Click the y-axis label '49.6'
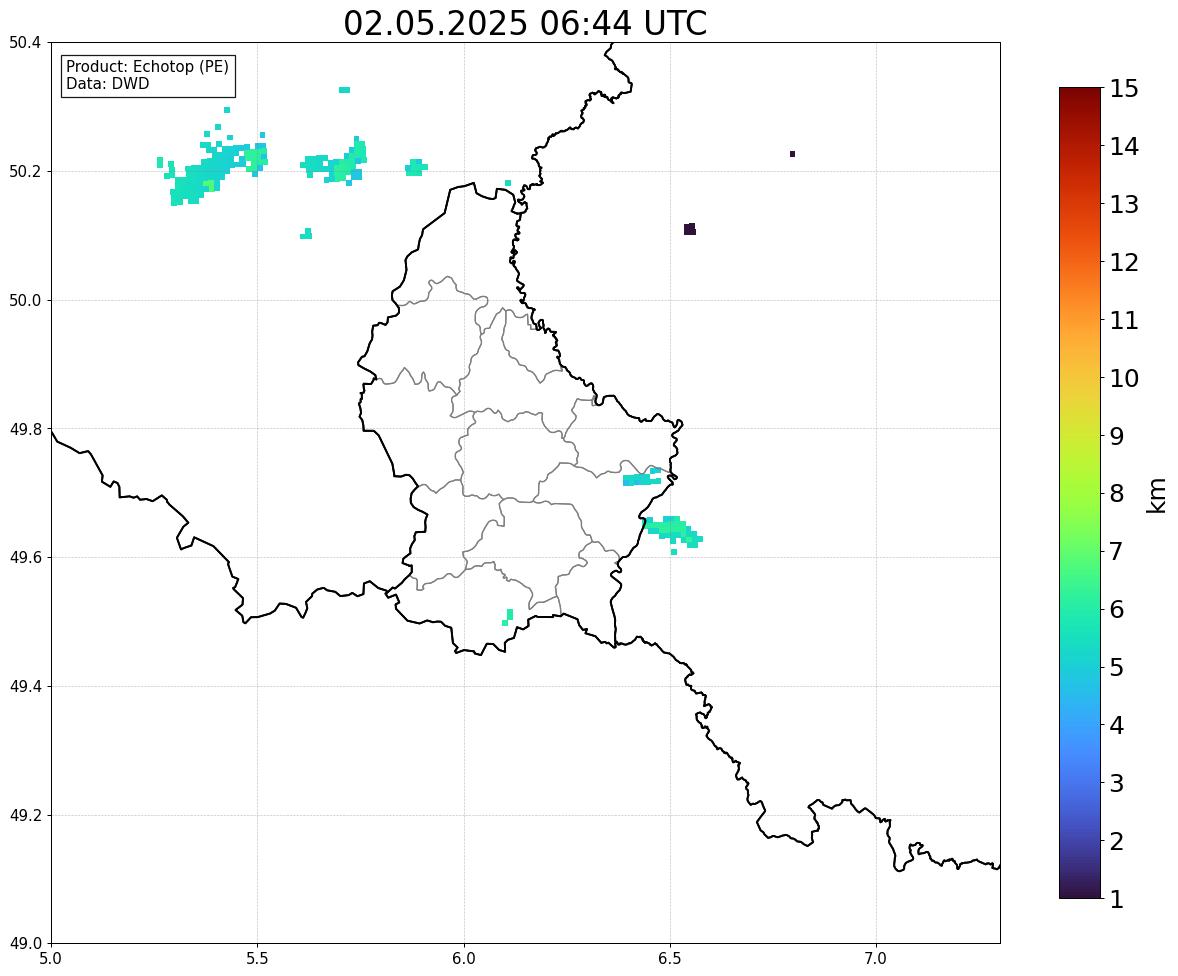The width and height of the screenshot is (1178, 976). tap(25, 557)
